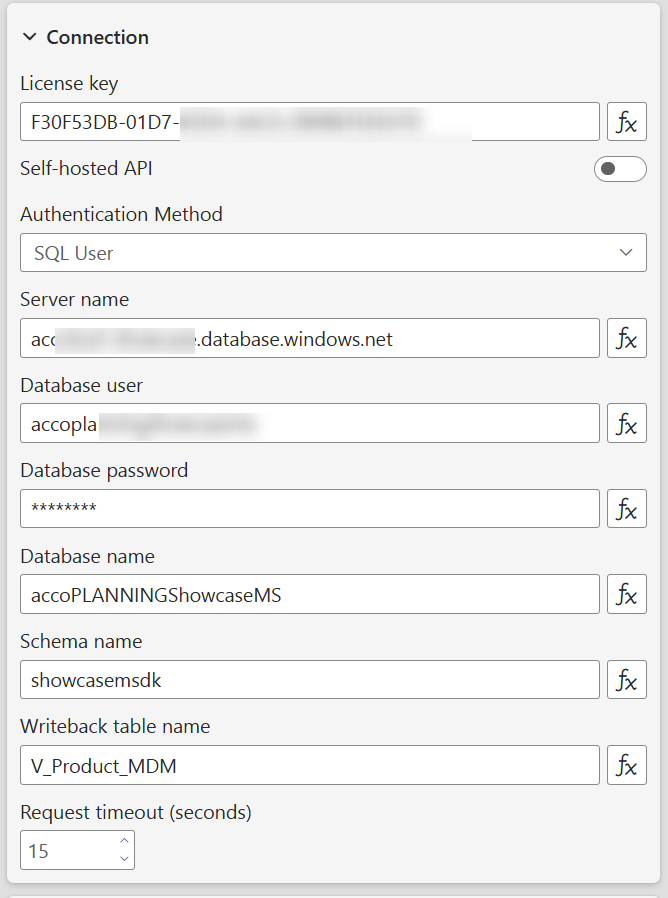The height and width of the screenshot is (898, 668).
Task: Focus the Server name text box
Action: pos(309,338)
